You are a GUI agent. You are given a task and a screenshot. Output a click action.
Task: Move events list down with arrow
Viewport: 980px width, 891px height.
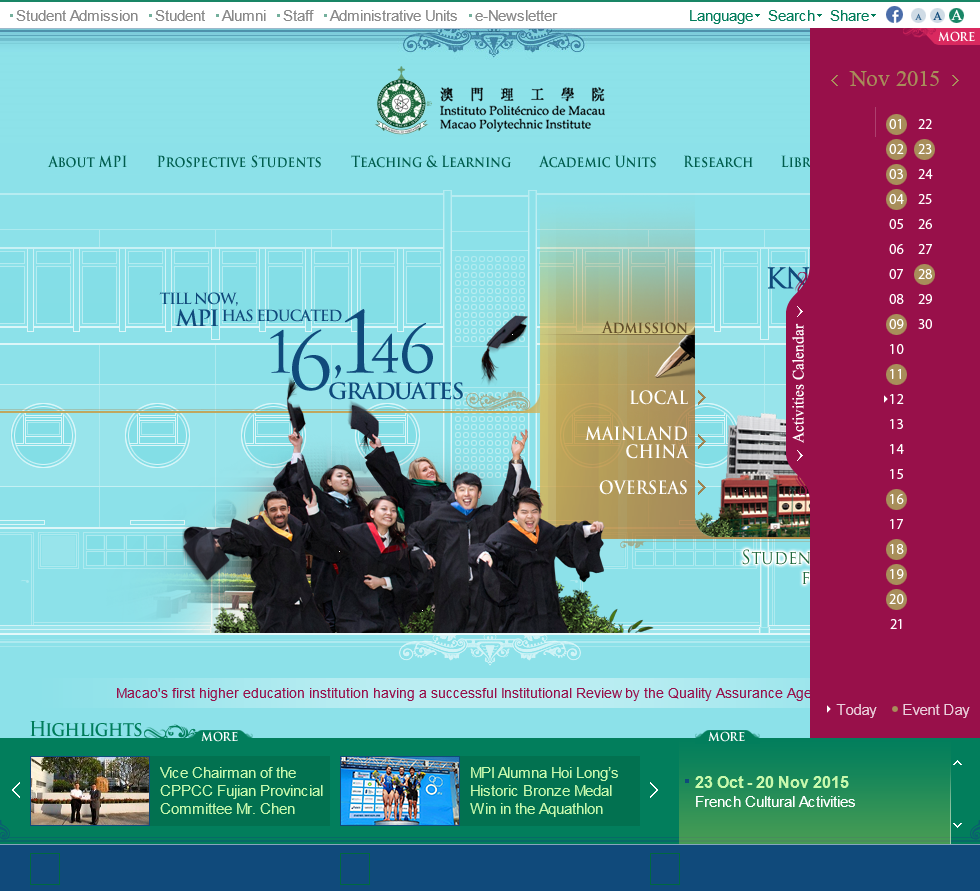958,825
